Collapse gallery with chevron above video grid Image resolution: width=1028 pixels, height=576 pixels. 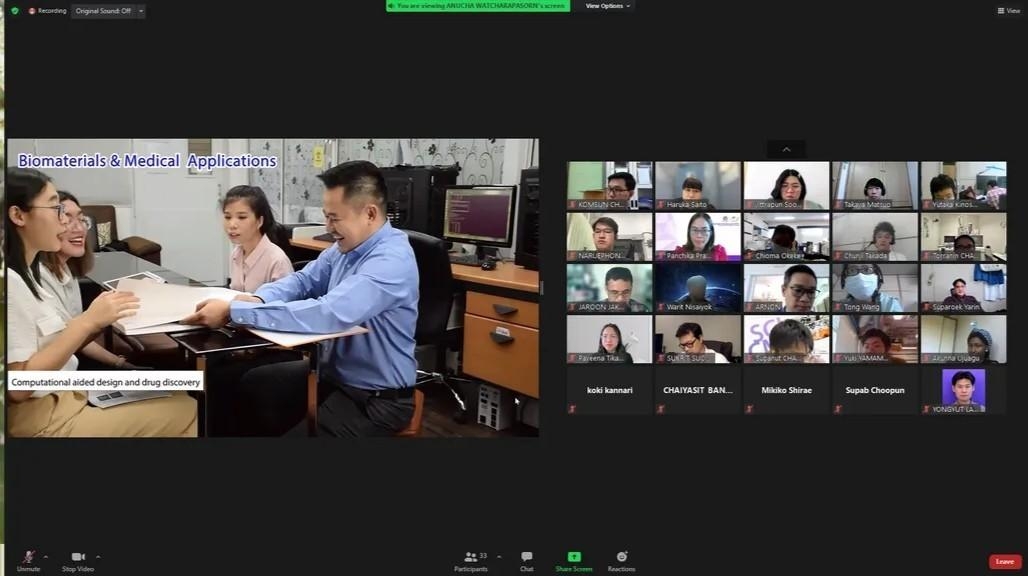pyautogui.click(x=786, y=149)
